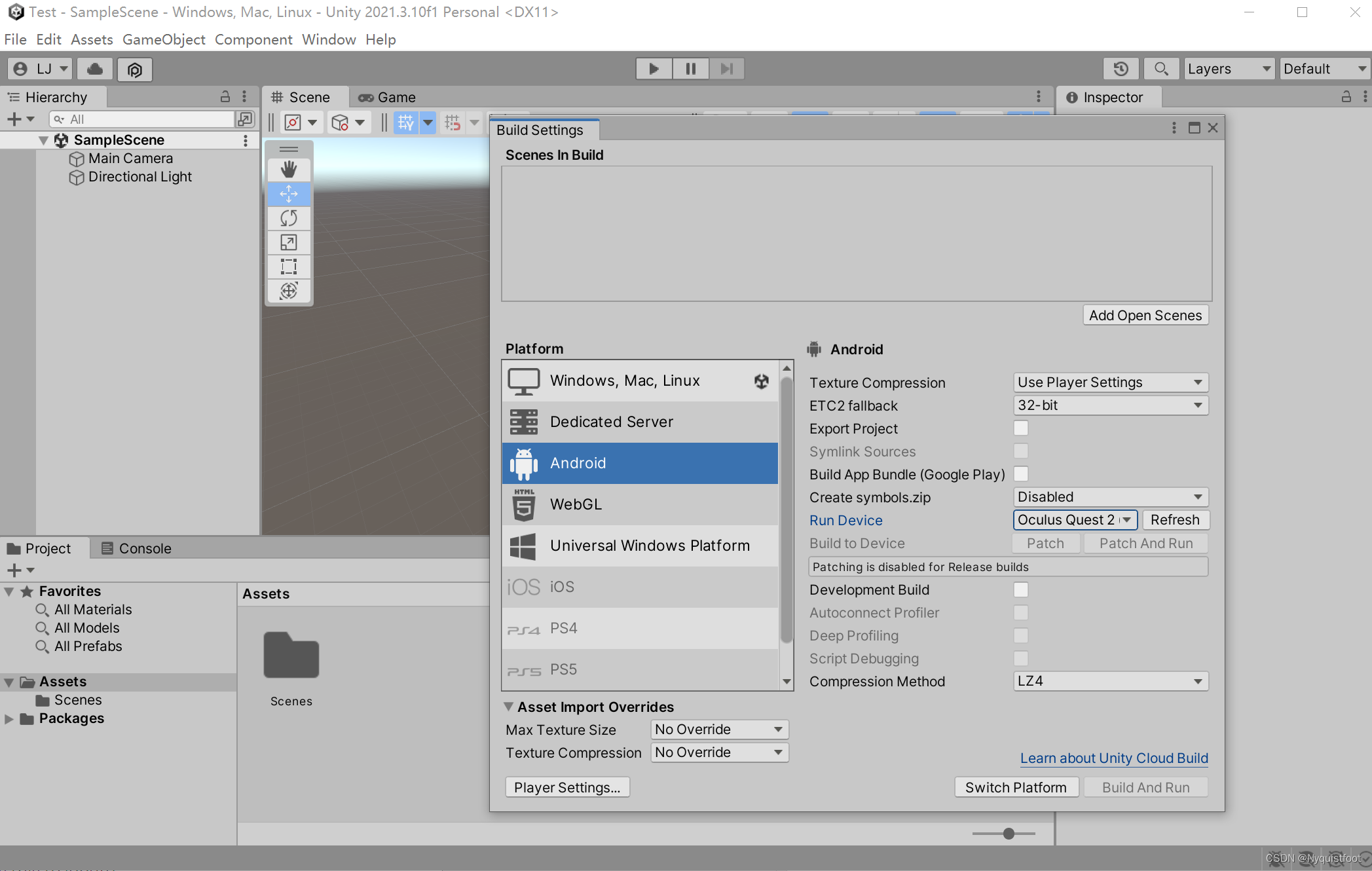Enable Build App Bundle Google Play
Screen dimensions: 1372x871
(x=1022, y=474)
